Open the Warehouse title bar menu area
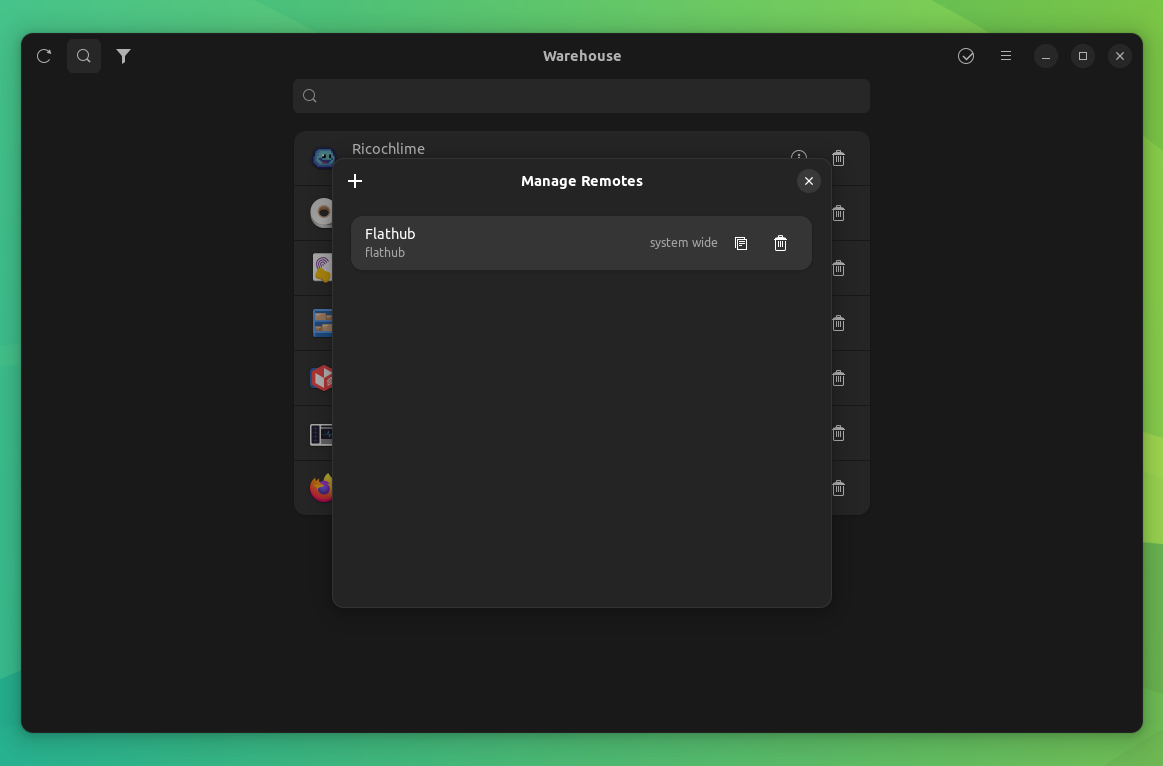 pyautogui.click(x=582, y=56)
